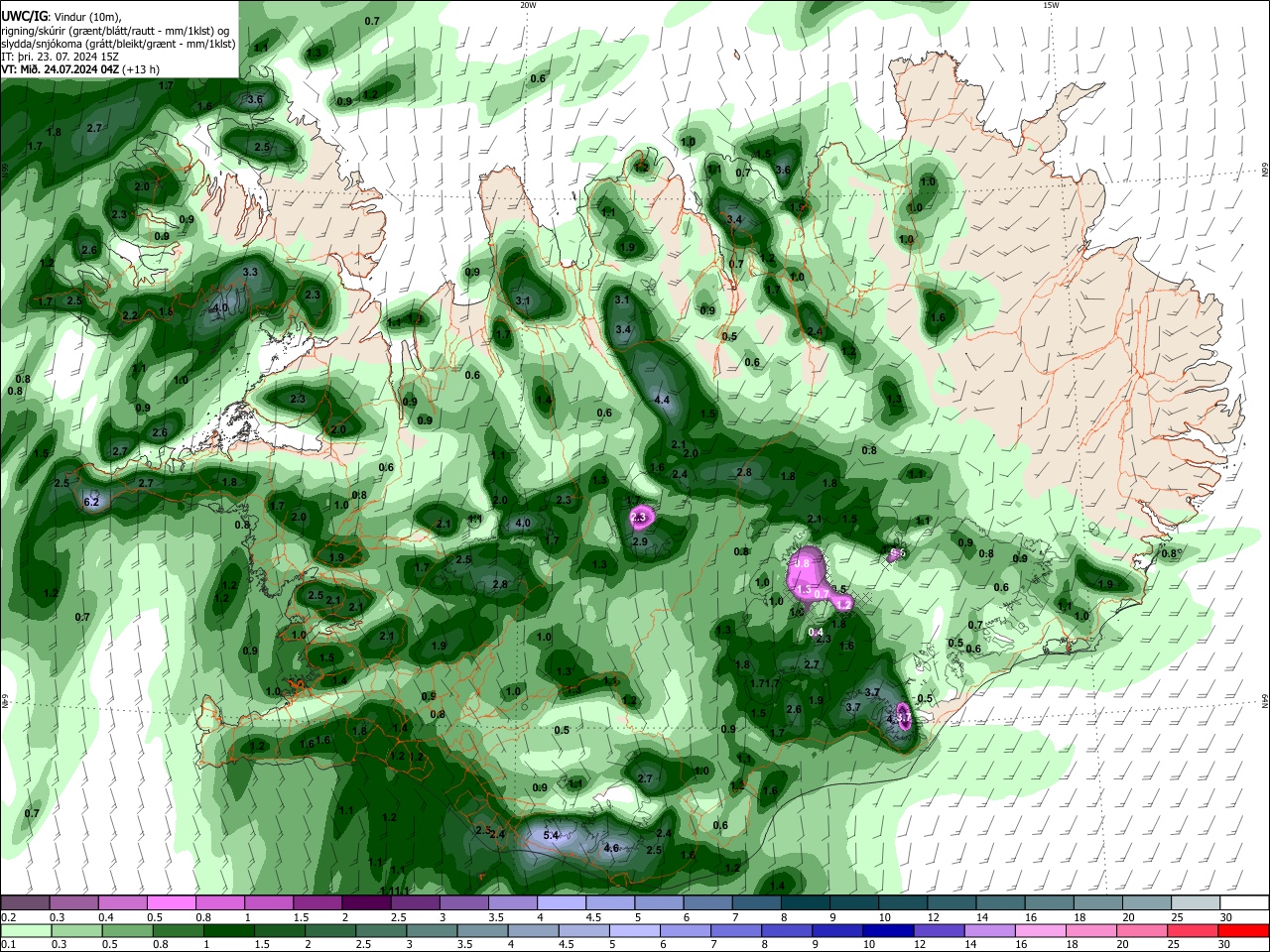Click the '0.1' label in the lower legend
Viewport: 1270px width, 952px height.
(8, 945)
